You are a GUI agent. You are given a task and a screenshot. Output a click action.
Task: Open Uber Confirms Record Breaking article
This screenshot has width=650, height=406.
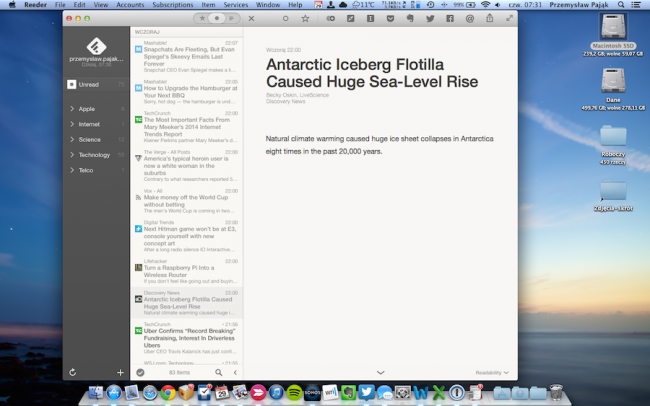tap(187, 338)
